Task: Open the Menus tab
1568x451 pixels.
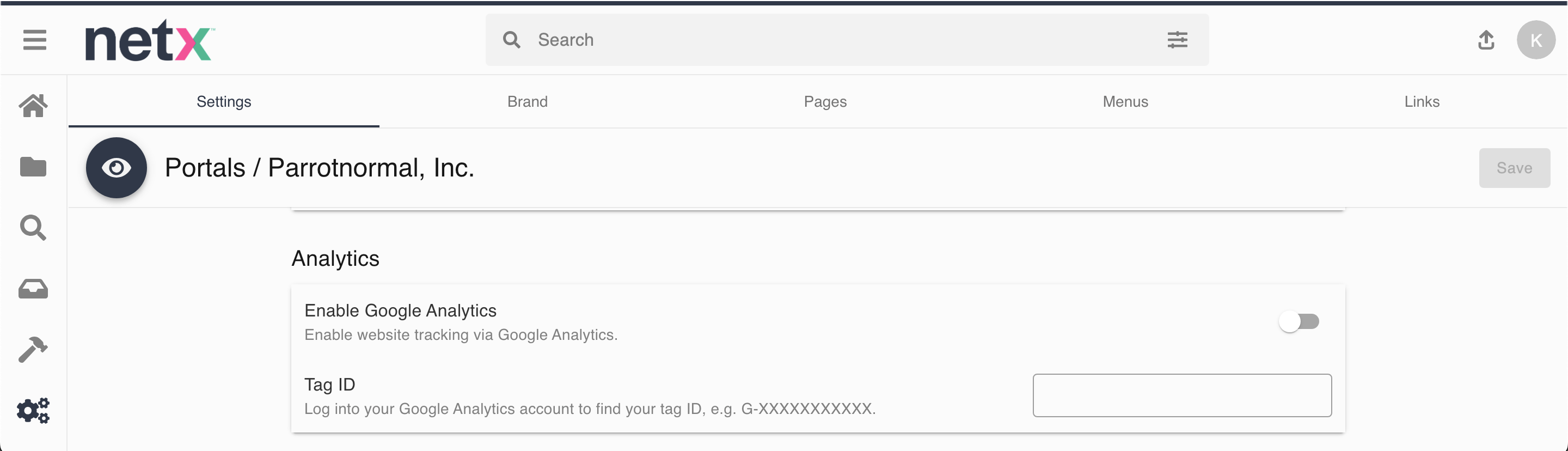Action: 1125,102
